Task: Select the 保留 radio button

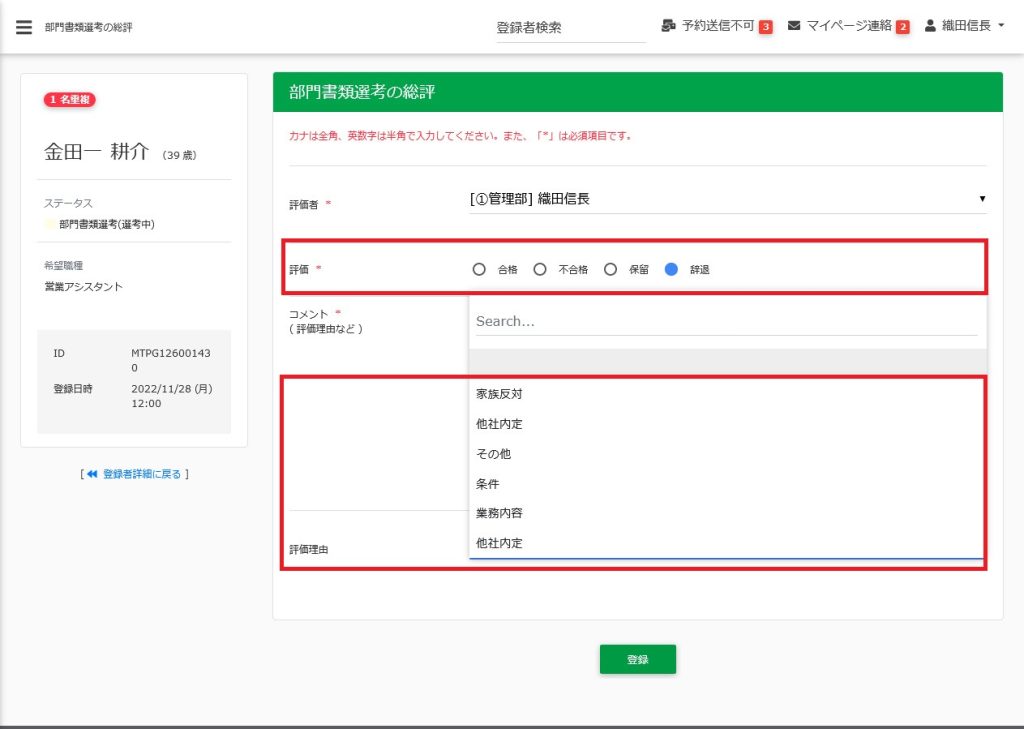Action: point(610,269)
